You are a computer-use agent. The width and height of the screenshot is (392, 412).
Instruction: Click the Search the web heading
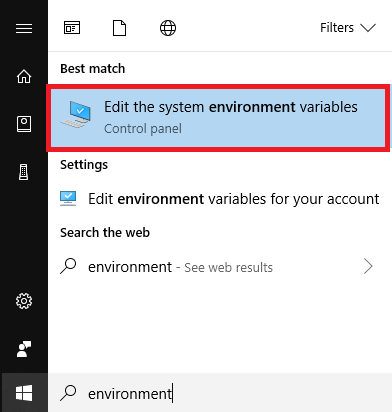point(105,233)
